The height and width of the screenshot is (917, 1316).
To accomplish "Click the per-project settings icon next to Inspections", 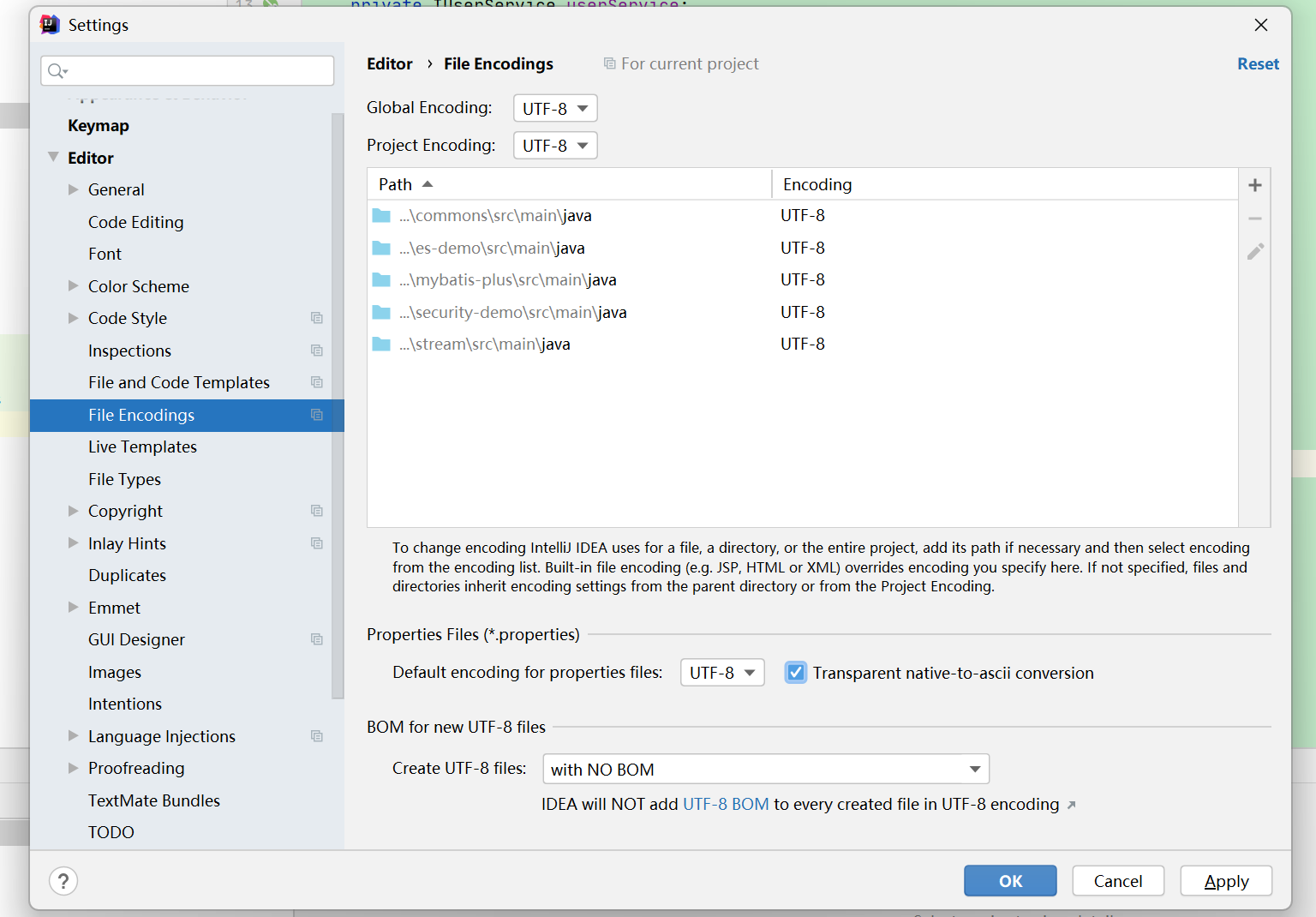I will [x=317, y=350].
